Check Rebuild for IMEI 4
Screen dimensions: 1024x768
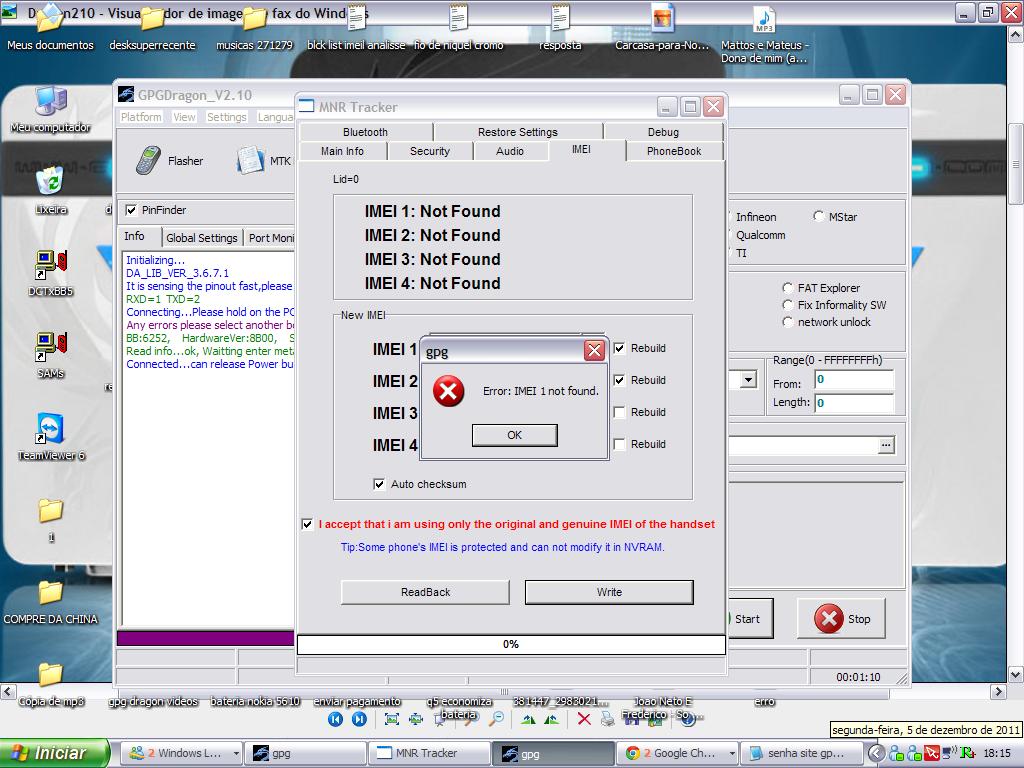[619, 444]
